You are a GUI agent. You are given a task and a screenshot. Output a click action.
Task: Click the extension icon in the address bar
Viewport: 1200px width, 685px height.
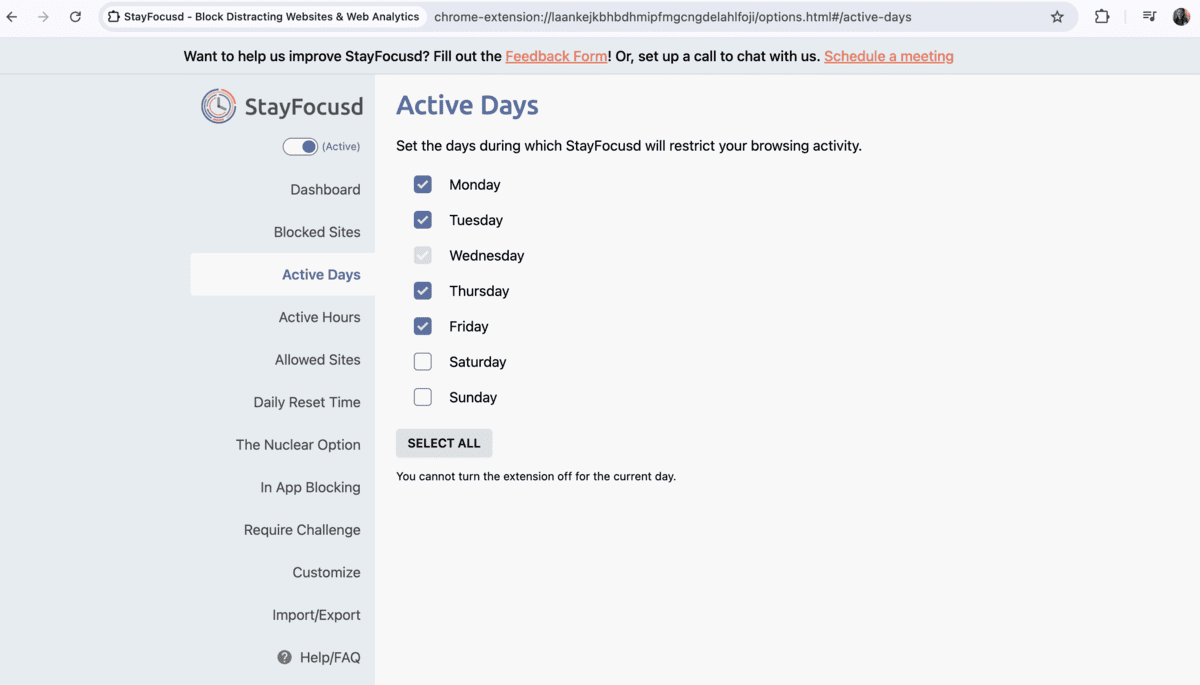[x=114, y=17]
